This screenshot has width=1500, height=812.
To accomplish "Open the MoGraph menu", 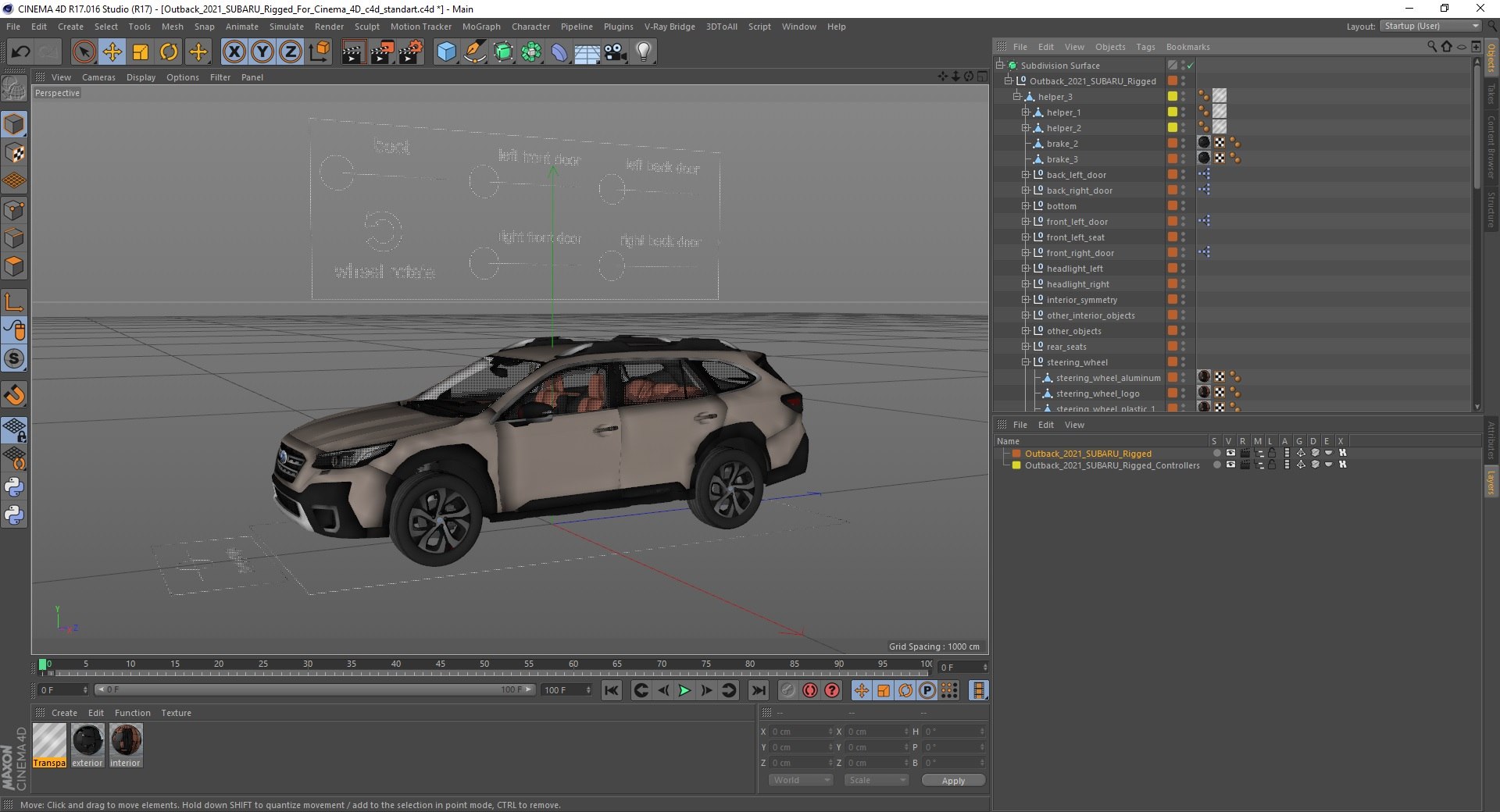I will pos(481,27).
